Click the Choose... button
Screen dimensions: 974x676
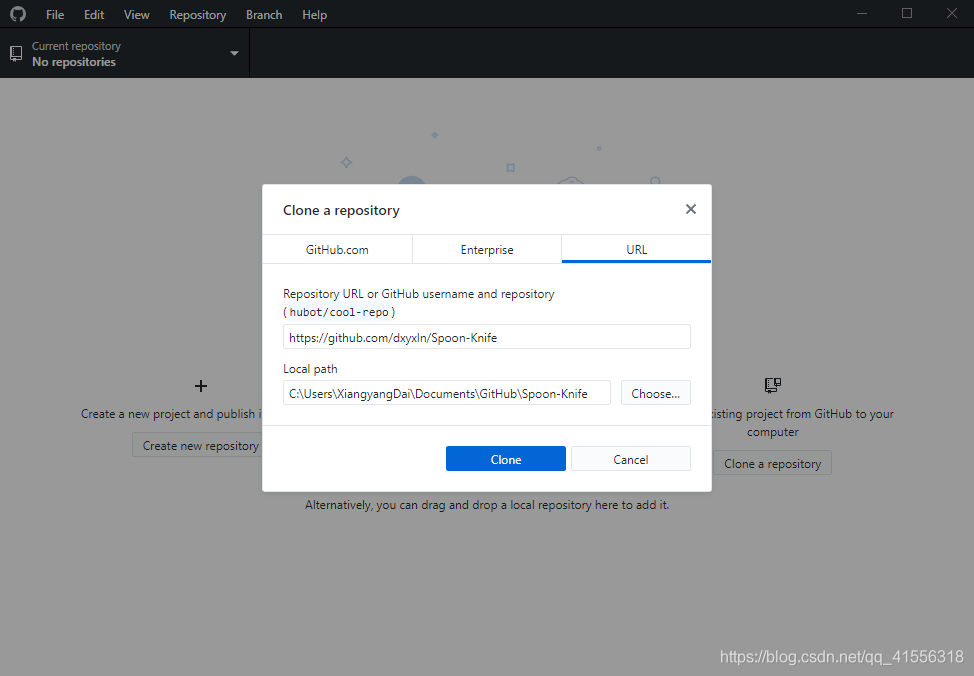click(x=655, y=393)
